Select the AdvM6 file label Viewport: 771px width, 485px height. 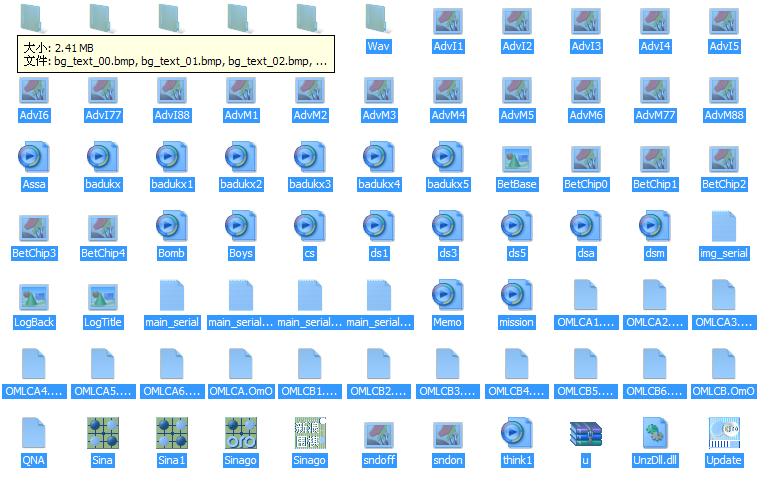point(586,115)
